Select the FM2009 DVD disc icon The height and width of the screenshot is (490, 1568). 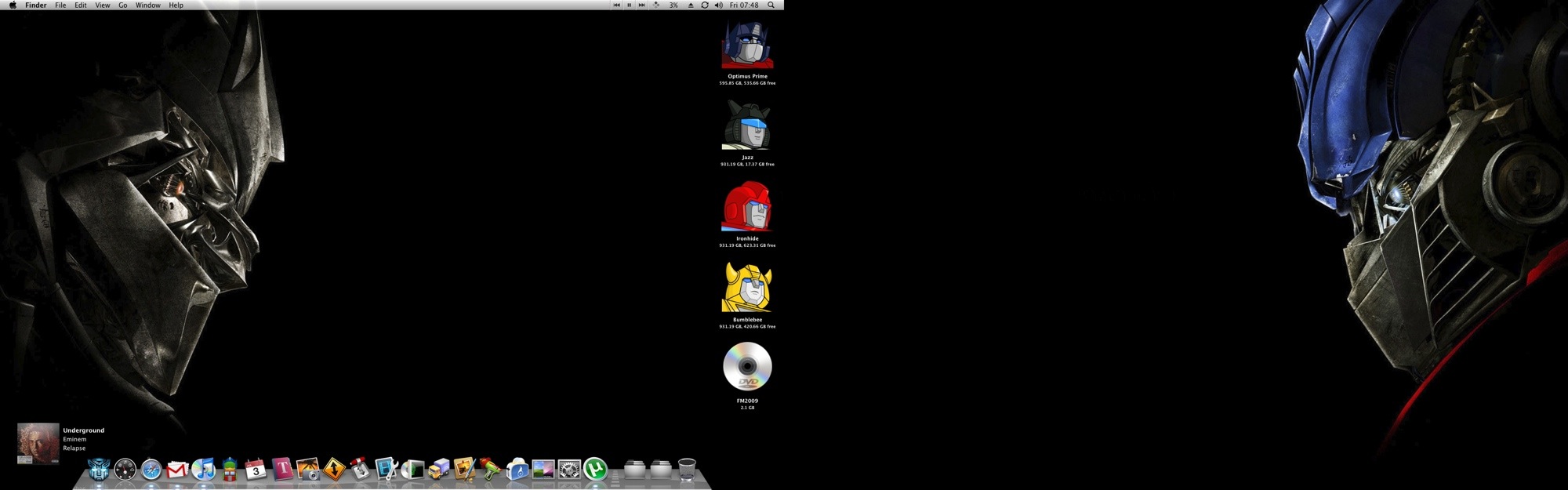point(747,366)
